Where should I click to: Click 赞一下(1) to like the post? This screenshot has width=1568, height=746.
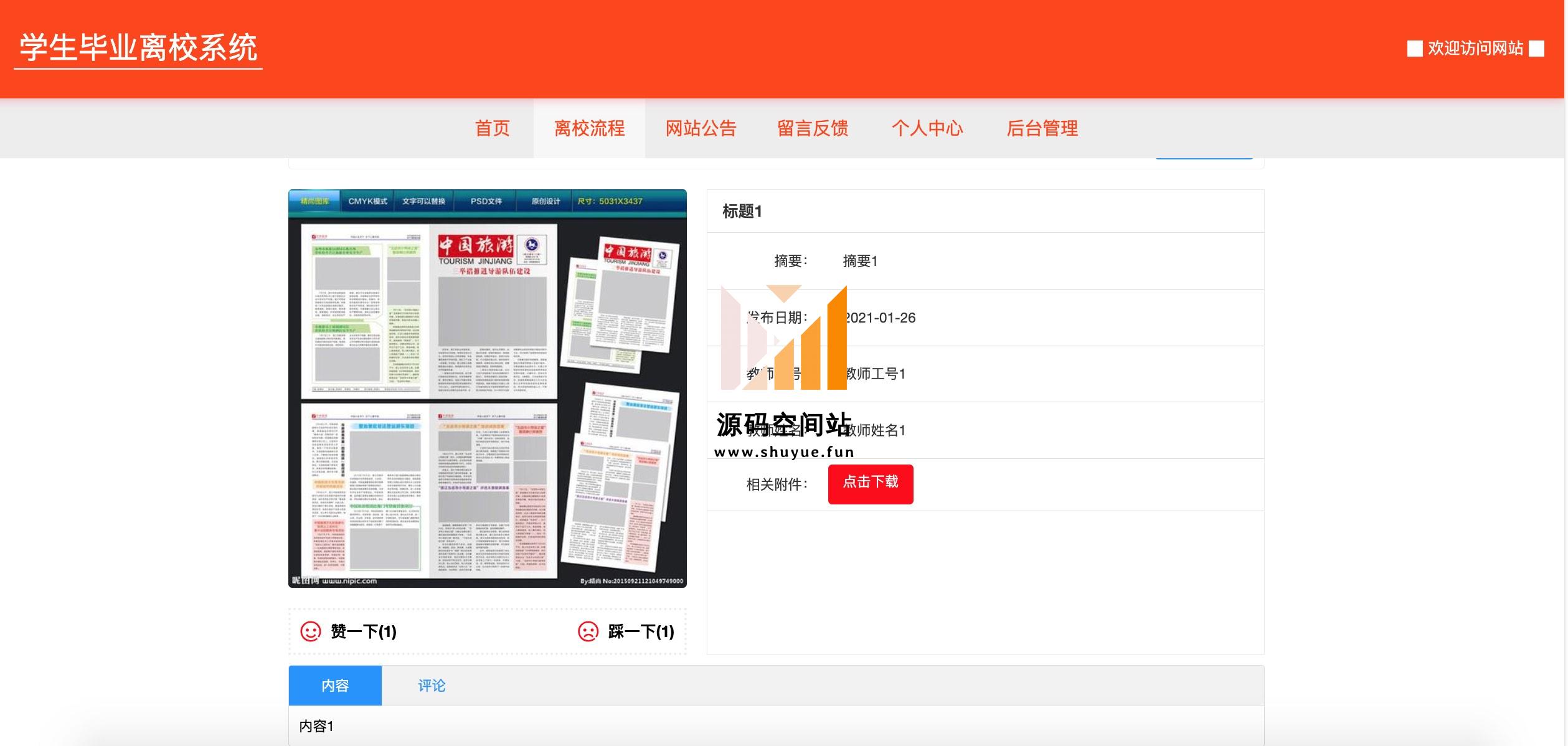coord(364,631)
